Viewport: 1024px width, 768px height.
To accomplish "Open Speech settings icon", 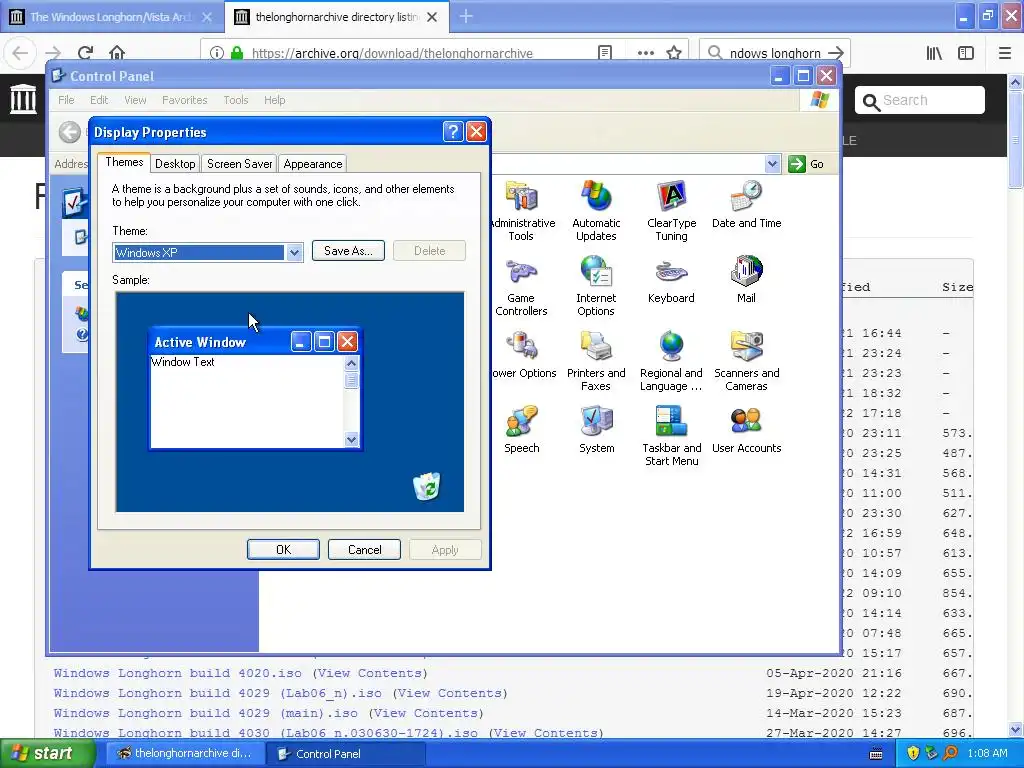I will coord(521,429).
